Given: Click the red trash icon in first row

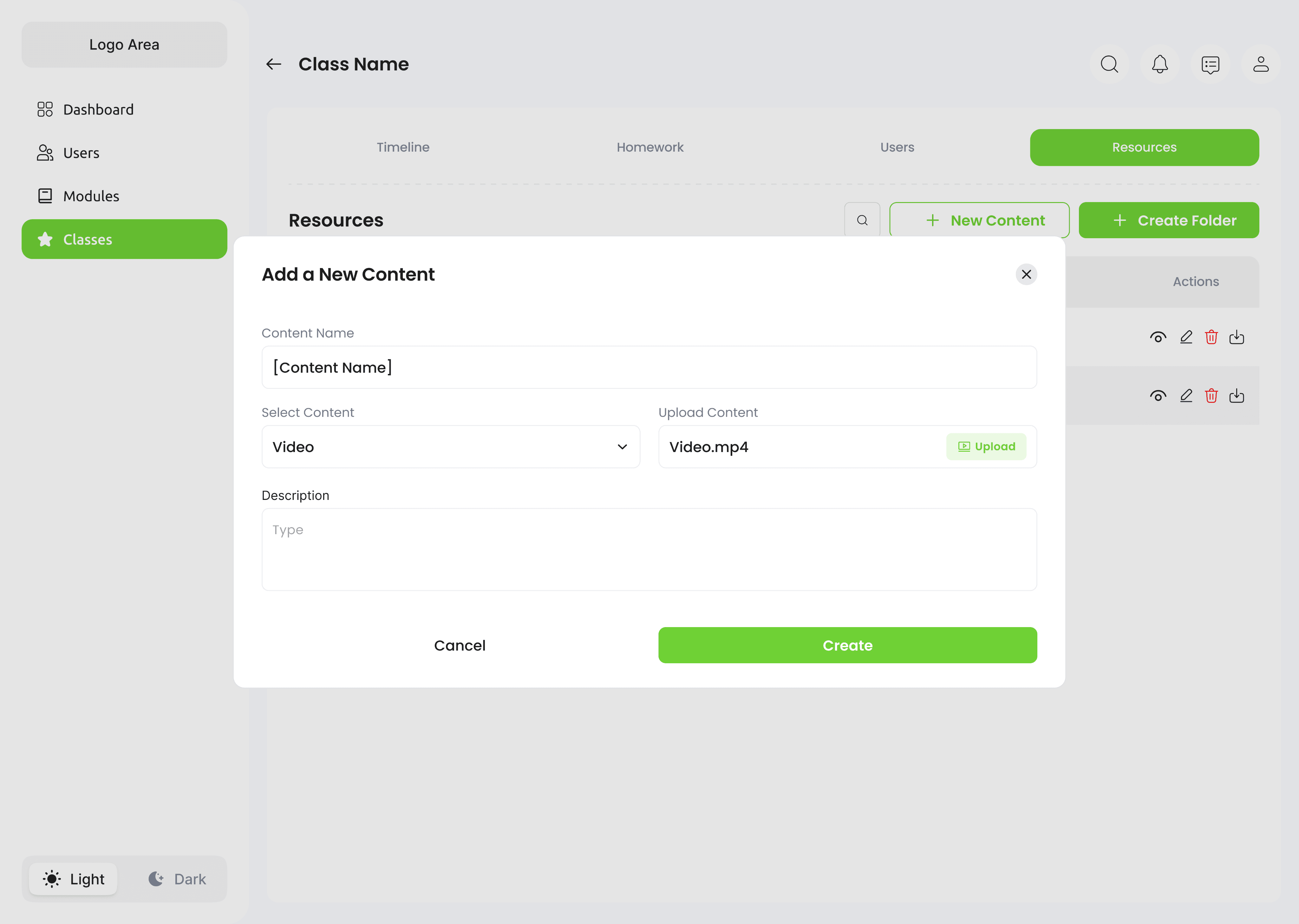Looking at the screenshot, I should (x=1211, y=337).
